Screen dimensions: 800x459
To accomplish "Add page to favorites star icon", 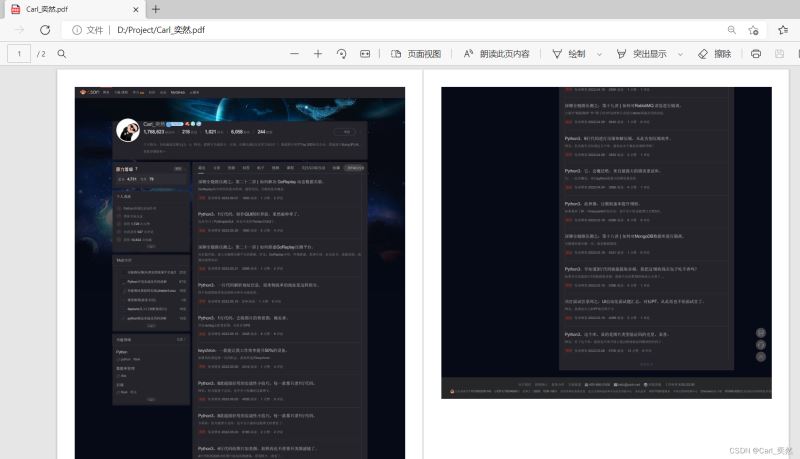I will tap(753, 30).
